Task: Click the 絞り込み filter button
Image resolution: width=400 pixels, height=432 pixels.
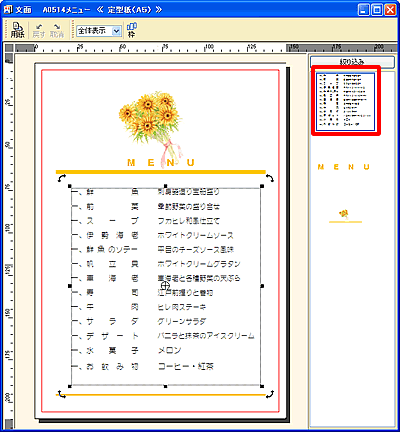Action: [352, 62]
